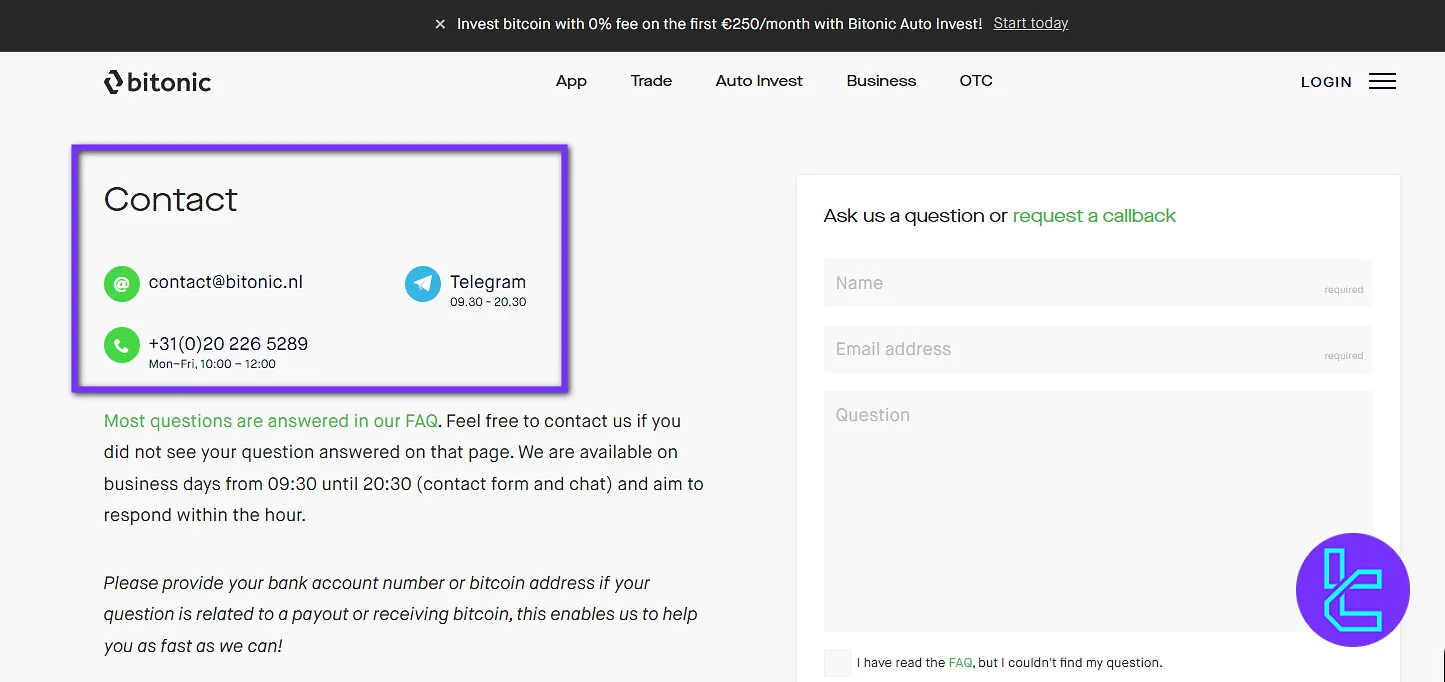Follow the 'Start today' banner link
Screen dimensions: 1445x682
pyautogui.click(x=1030, y=23)
